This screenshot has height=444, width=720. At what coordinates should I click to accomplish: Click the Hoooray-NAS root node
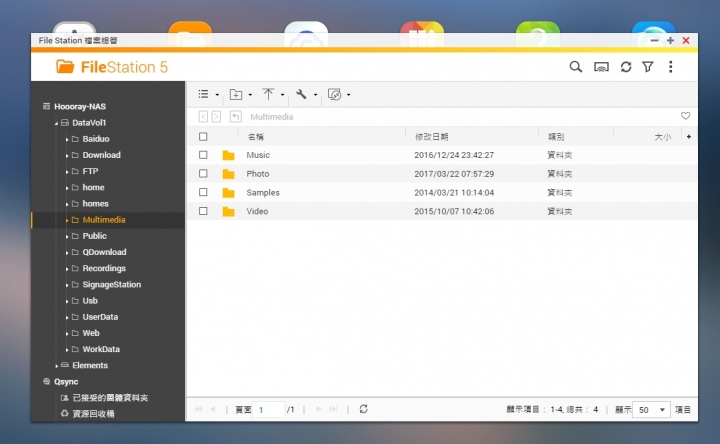[x=80, y=107]
